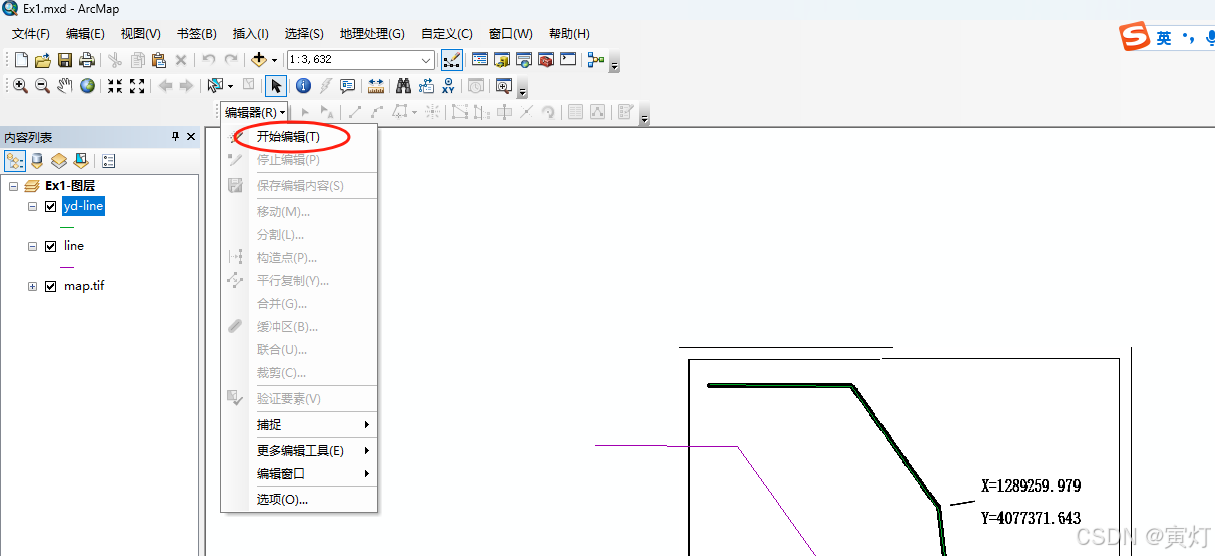The width and height of the screenshot is (1215, 556).
Task: Open the 视图(V) menu
Action: pos(141,33)
